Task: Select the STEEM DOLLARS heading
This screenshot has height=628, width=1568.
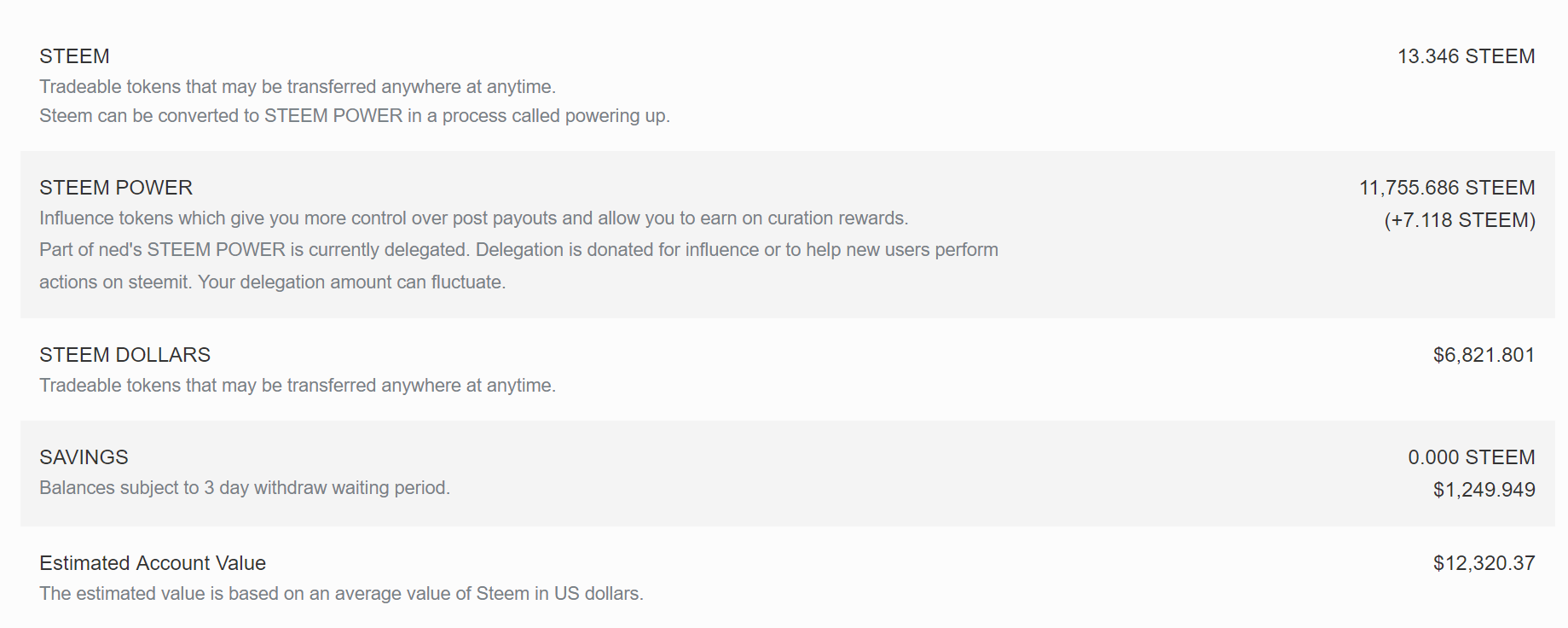Action: (x=124, y=355)
